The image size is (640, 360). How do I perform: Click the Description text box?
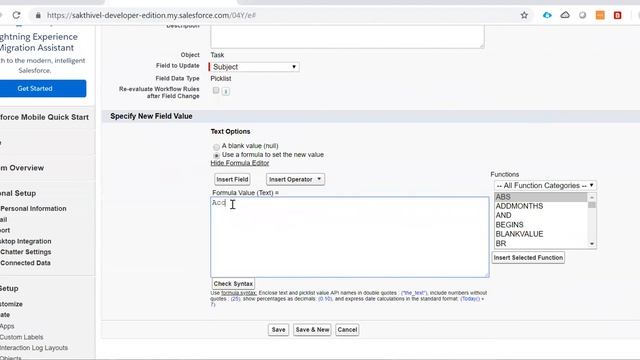pos(347,37)
